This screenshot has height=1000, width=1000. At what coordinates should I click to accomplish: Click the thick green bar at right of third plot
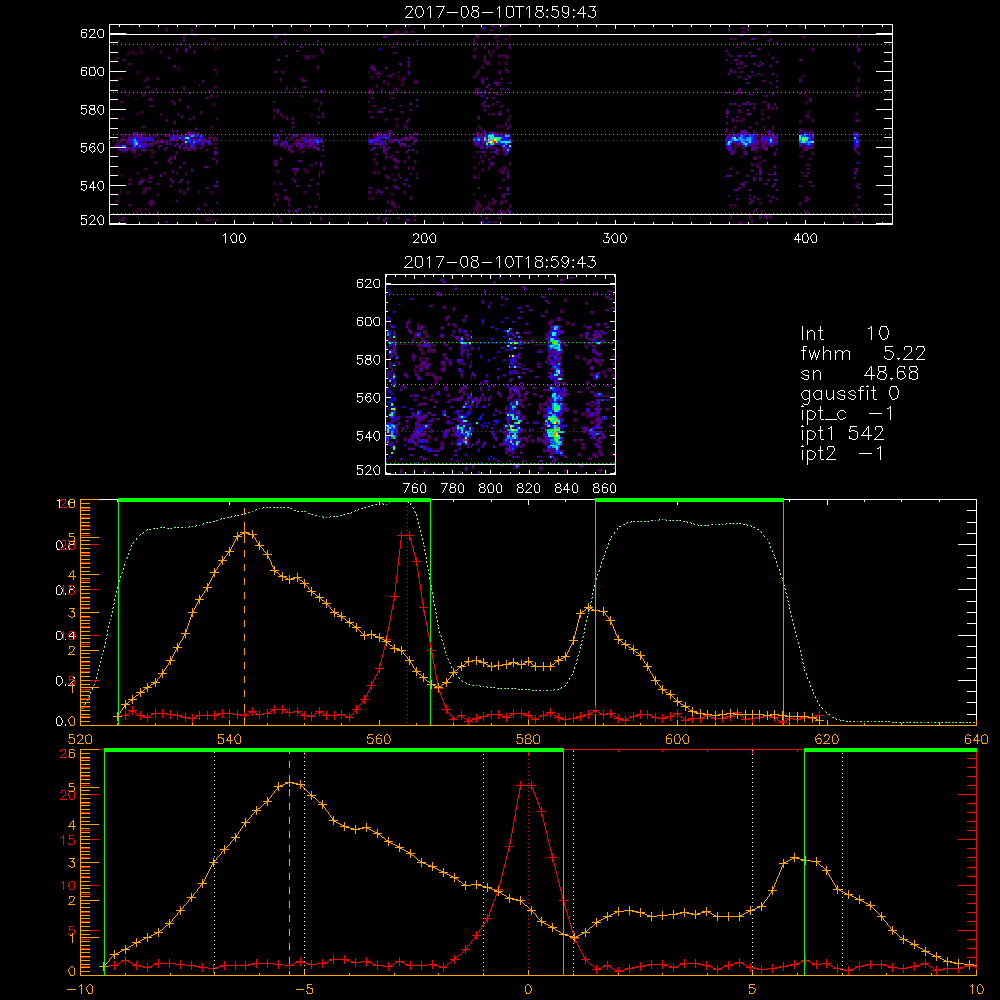pyautogui.click(x=689, y=500)
